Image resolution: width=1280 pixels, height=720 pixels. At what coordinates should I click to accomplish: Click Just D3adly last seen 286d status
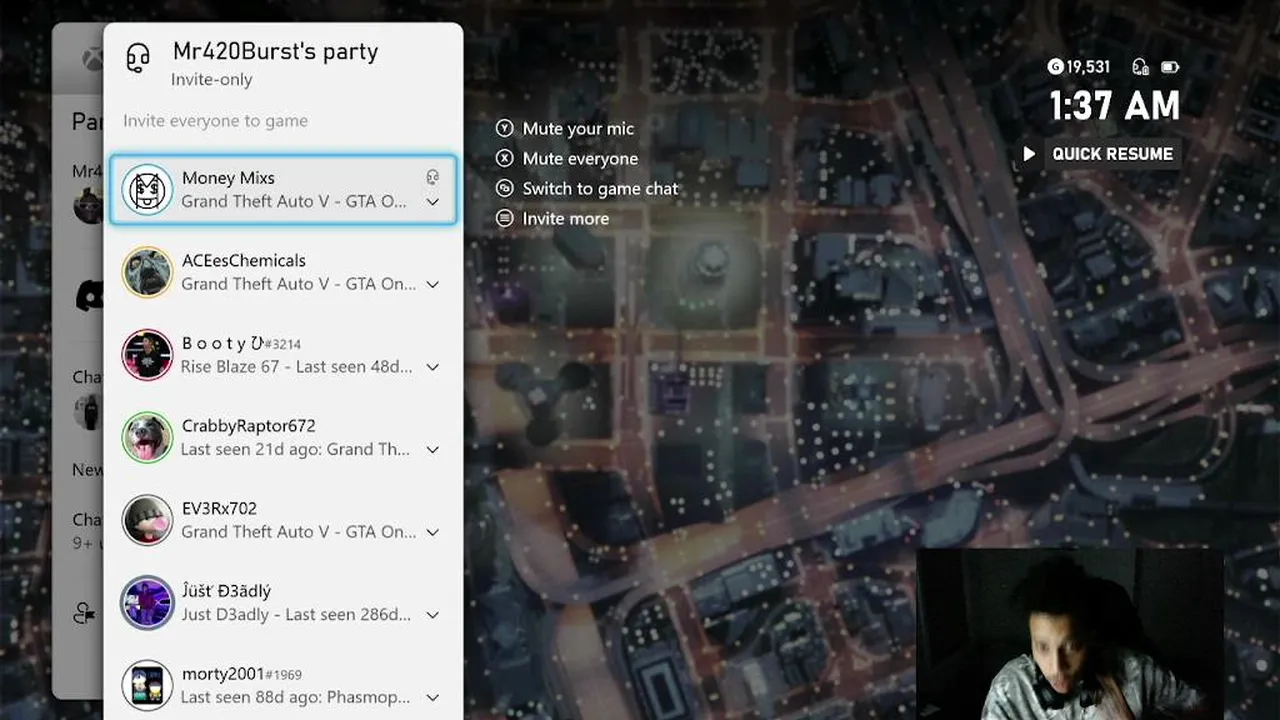296,615
